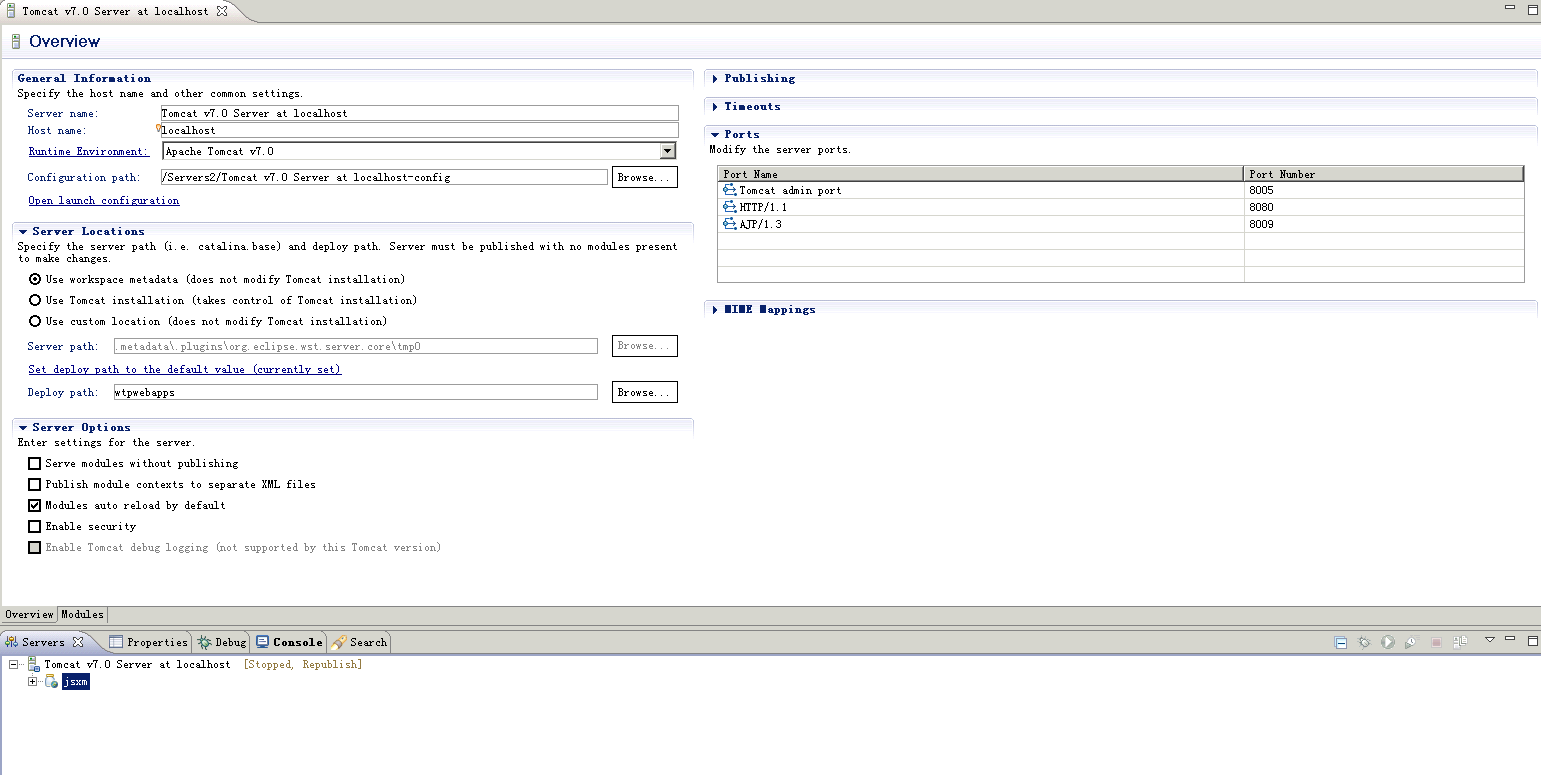
Task: Click the Deploy path text field
Action: pos(355,392)
